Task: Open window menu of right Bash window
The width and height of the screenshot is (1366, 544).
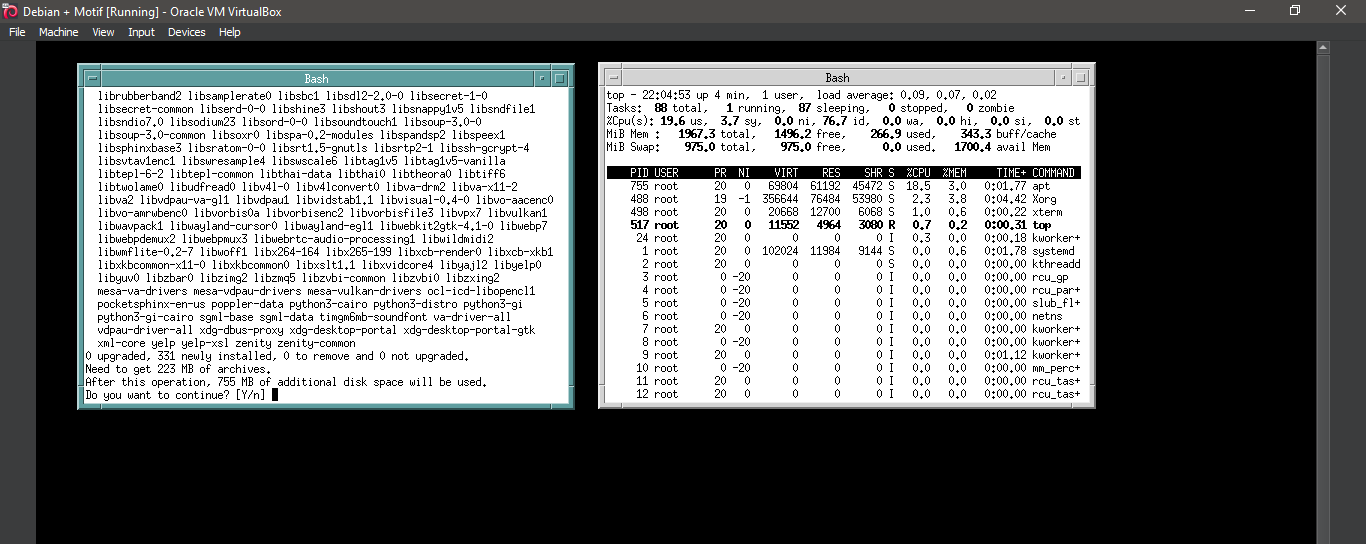Action: pos(613,77)
